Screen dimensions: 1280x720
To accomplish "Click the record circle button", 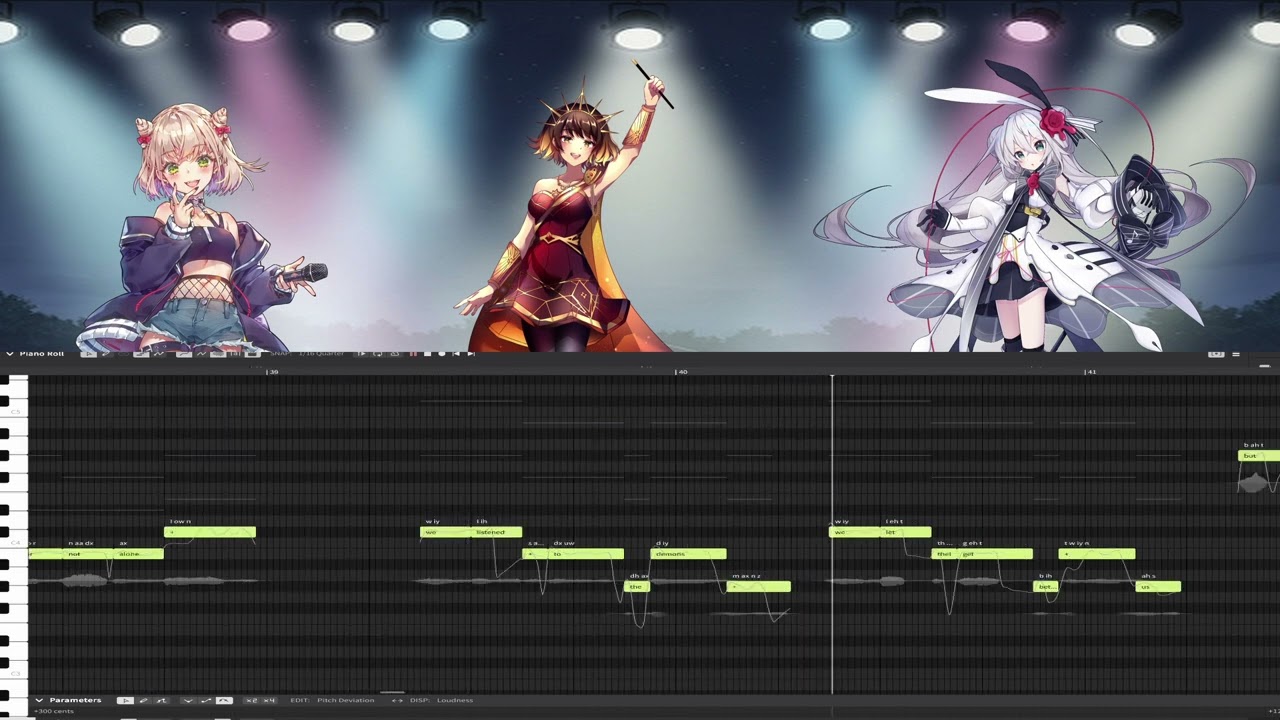I will 442,354.
